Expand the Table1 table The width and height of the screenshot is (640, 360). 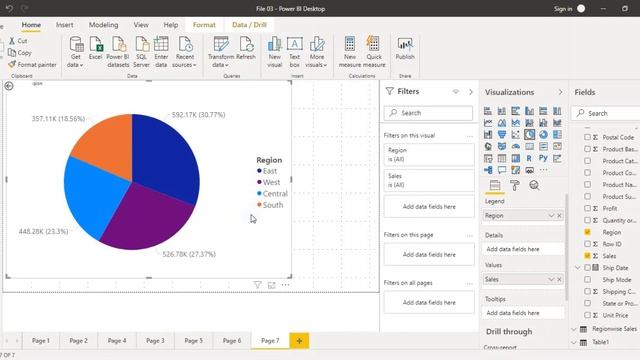[x=574, y=342]
